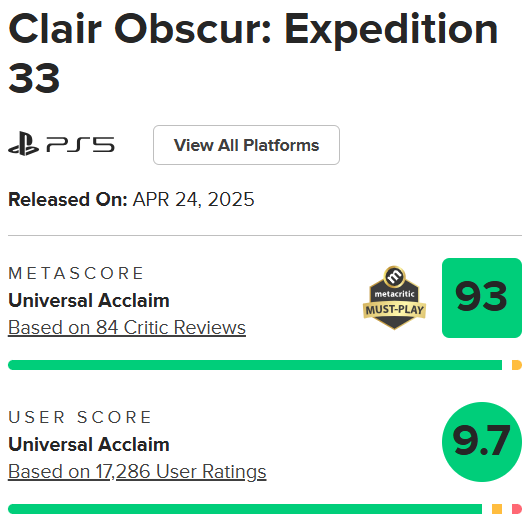Click the yellow segment of Metascore bar
Screen dimensions: 530x530
tap(517, 365)
